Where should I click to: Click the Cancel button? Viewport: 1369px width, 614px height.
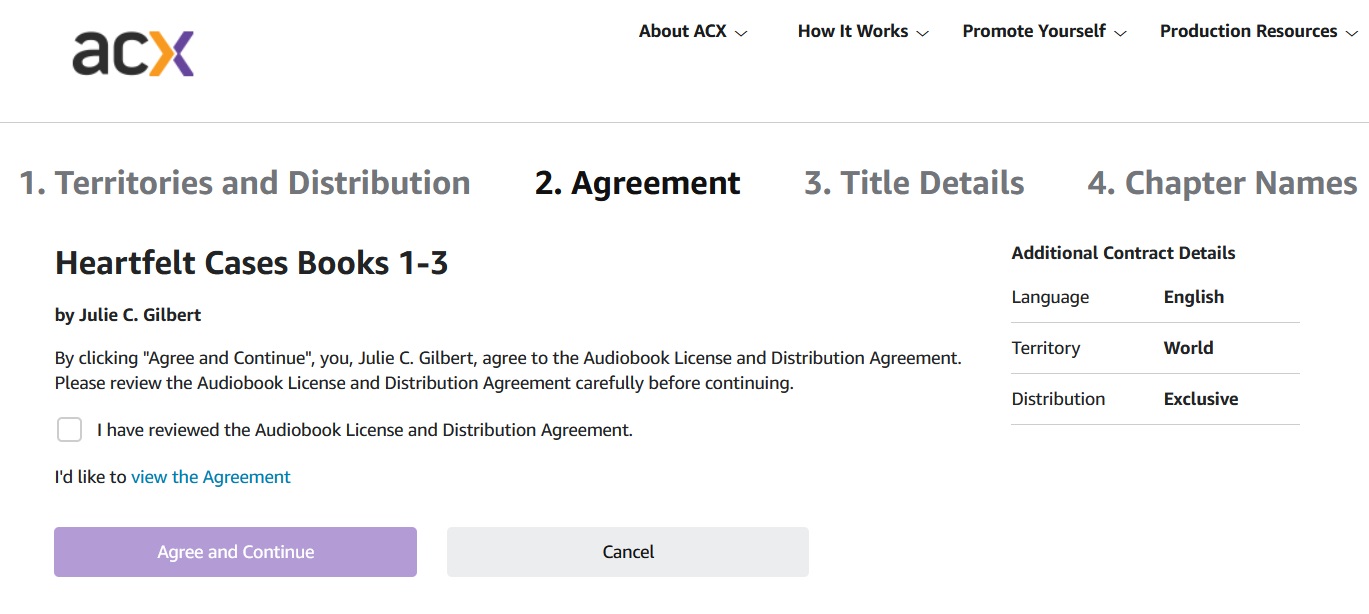pyautogui.click(x=628, y=552)
